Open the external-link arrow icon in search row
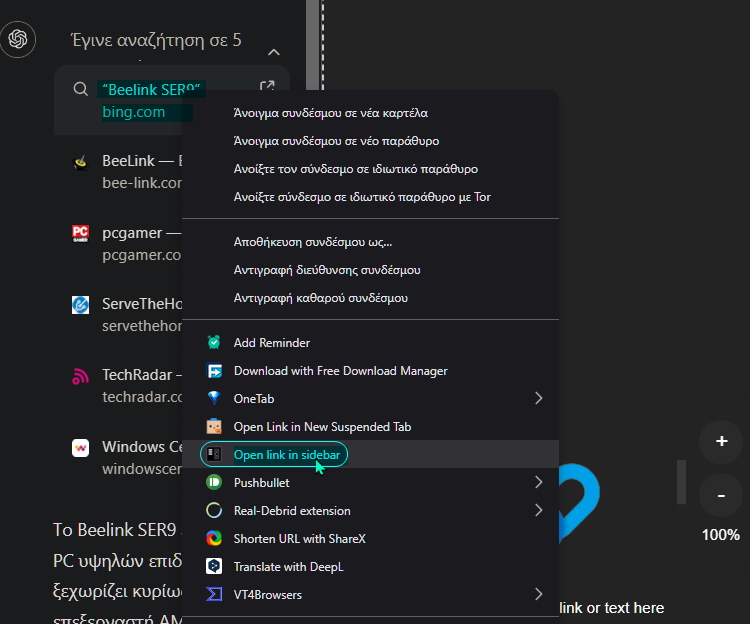 coord(267,86)
